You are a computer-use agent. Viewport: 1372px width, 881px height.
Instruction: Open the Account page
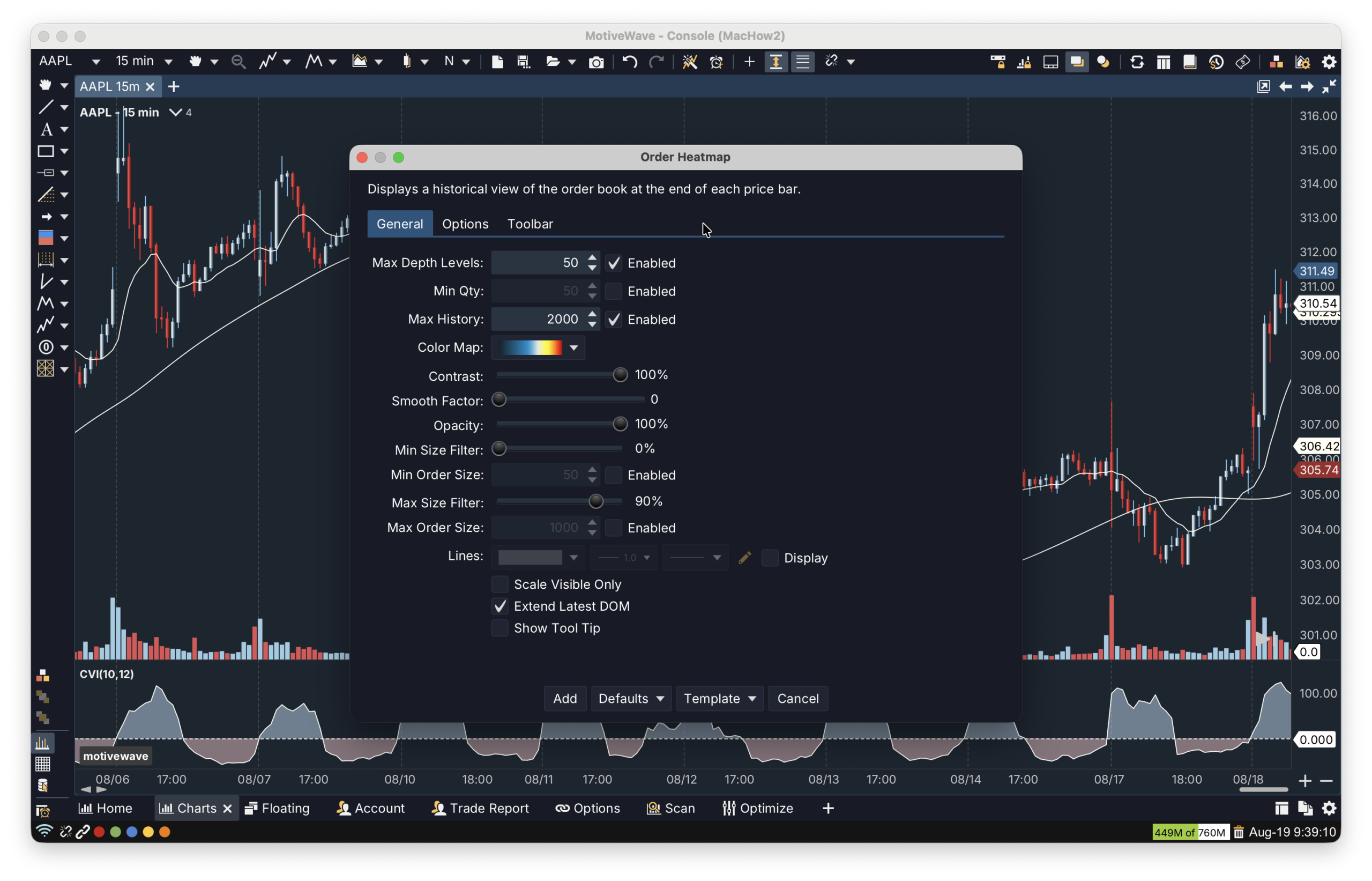tap(370, 809)
